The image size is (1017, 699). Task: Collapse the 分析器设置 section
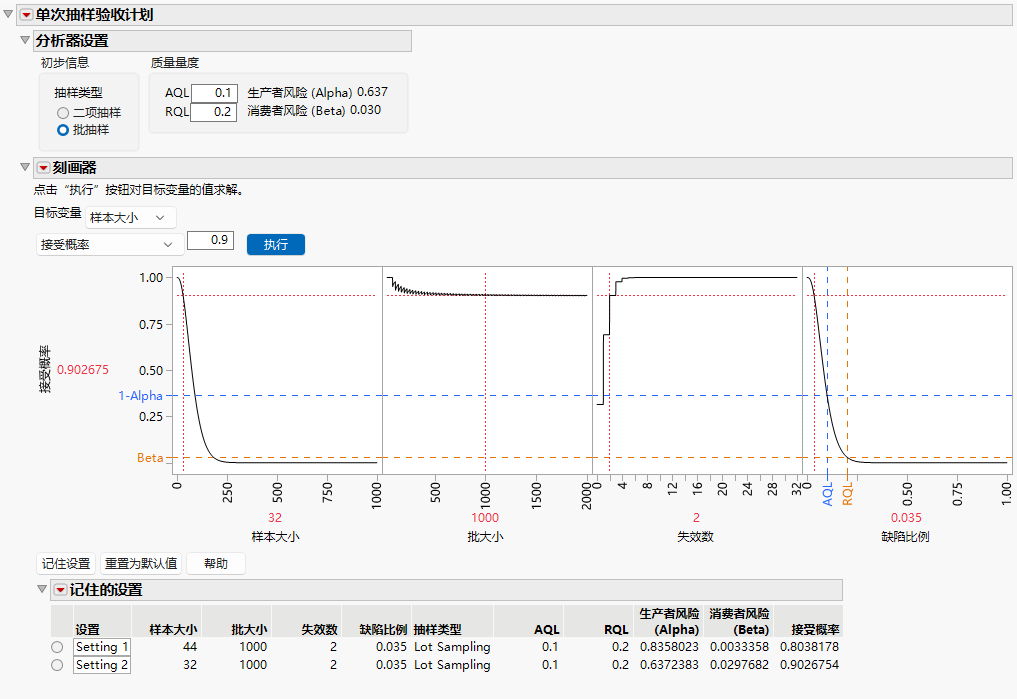(x=25, y=40)
